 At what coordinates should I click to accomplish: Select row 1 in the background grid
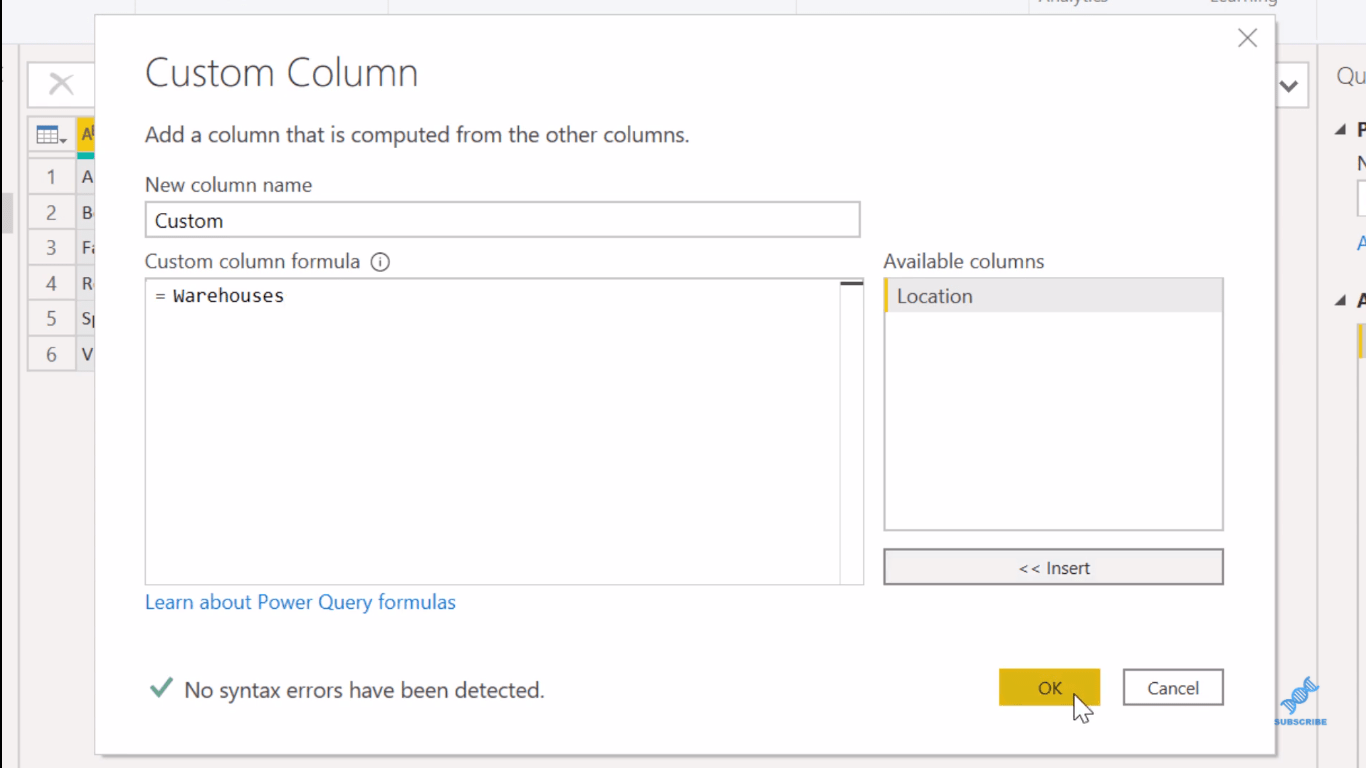(x=51, y=177)
